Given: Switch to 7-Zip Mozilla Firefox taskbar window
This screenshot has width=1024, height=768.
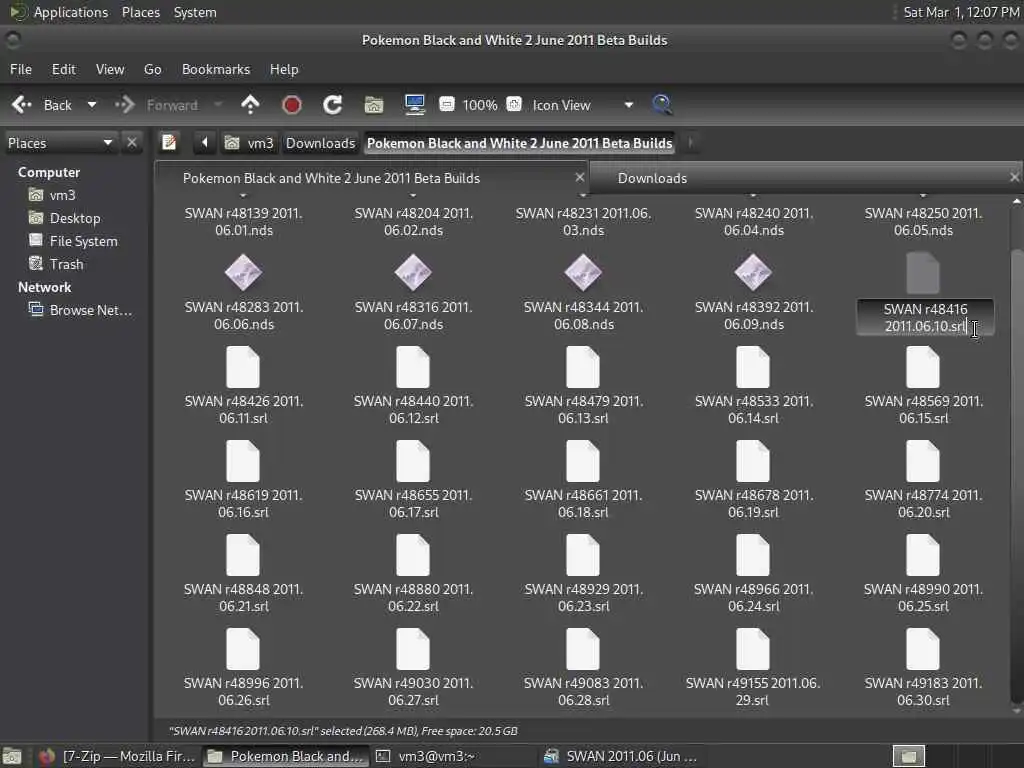Looking at the screenshot, I should coord(116,756).
